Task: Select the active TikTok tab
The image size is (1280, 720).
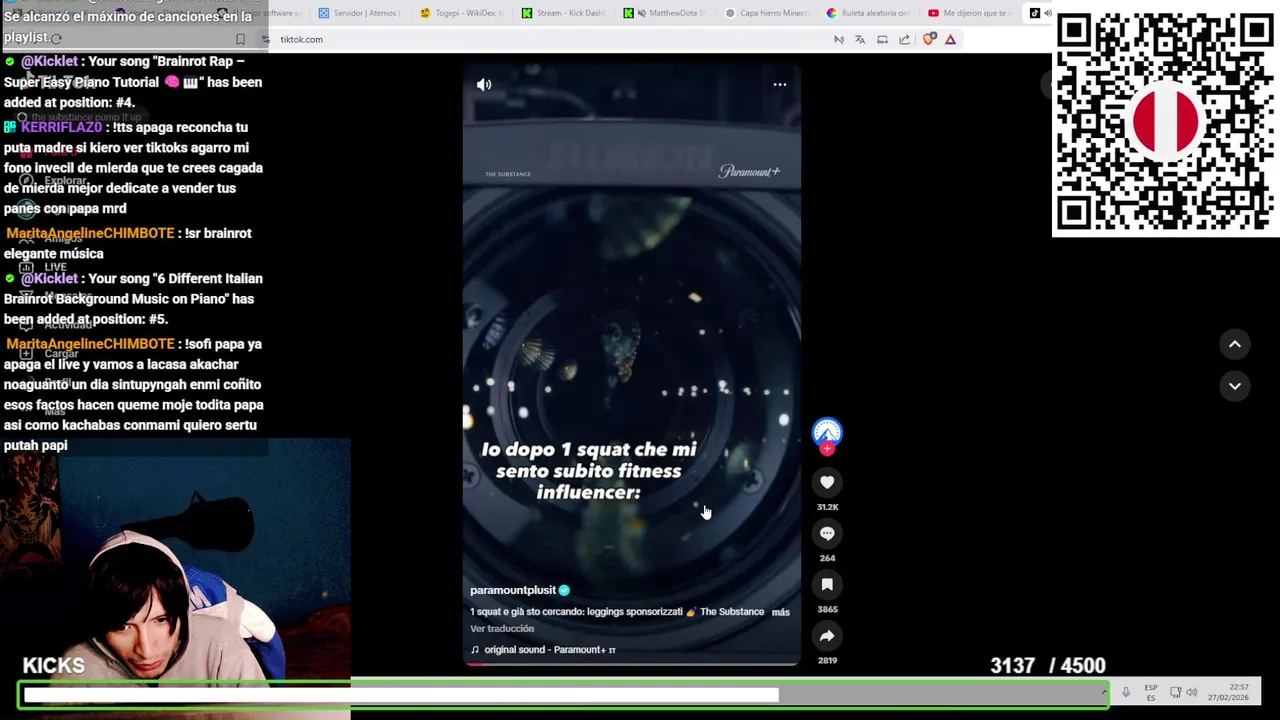Action: pyautogui.click(x=1039, y=13)
